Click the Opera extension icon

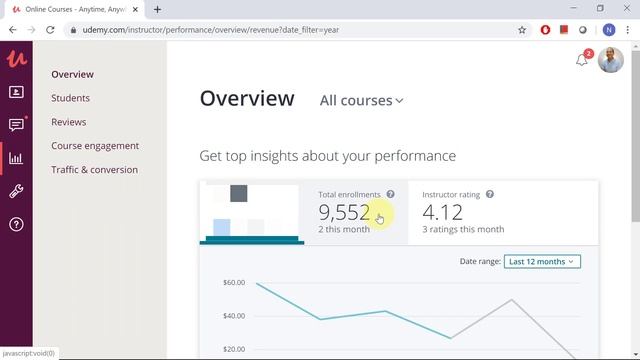tap(545, 30)
